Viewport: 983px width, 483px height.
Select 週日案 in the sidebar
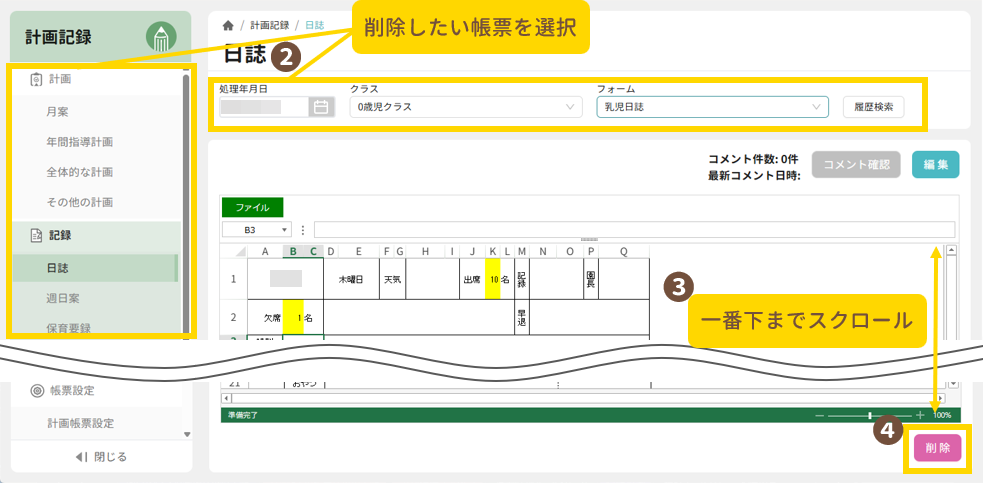[63, 298]
